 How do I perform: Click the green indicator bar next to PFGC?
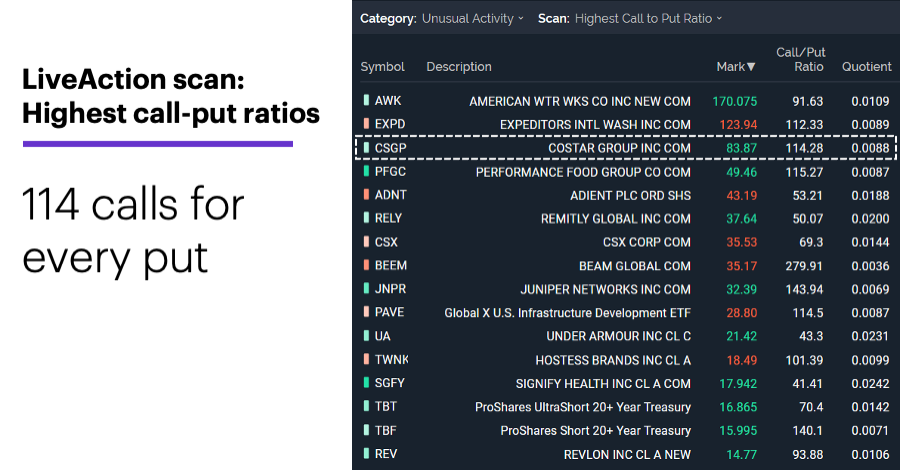366,171
